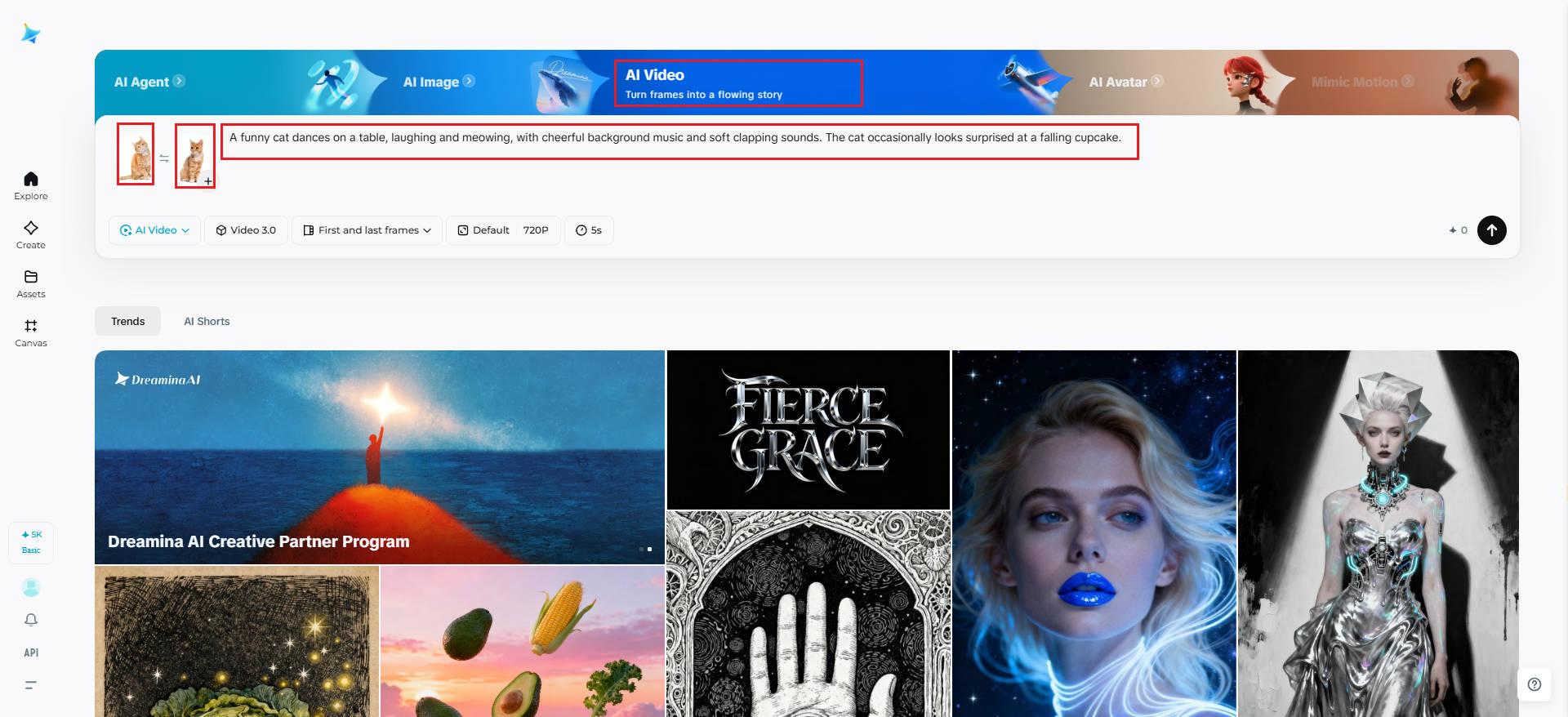Click the second carousel dot on banner
Image resolution: width=1568 pixels, height=717 pixels.
click(650, 549)
